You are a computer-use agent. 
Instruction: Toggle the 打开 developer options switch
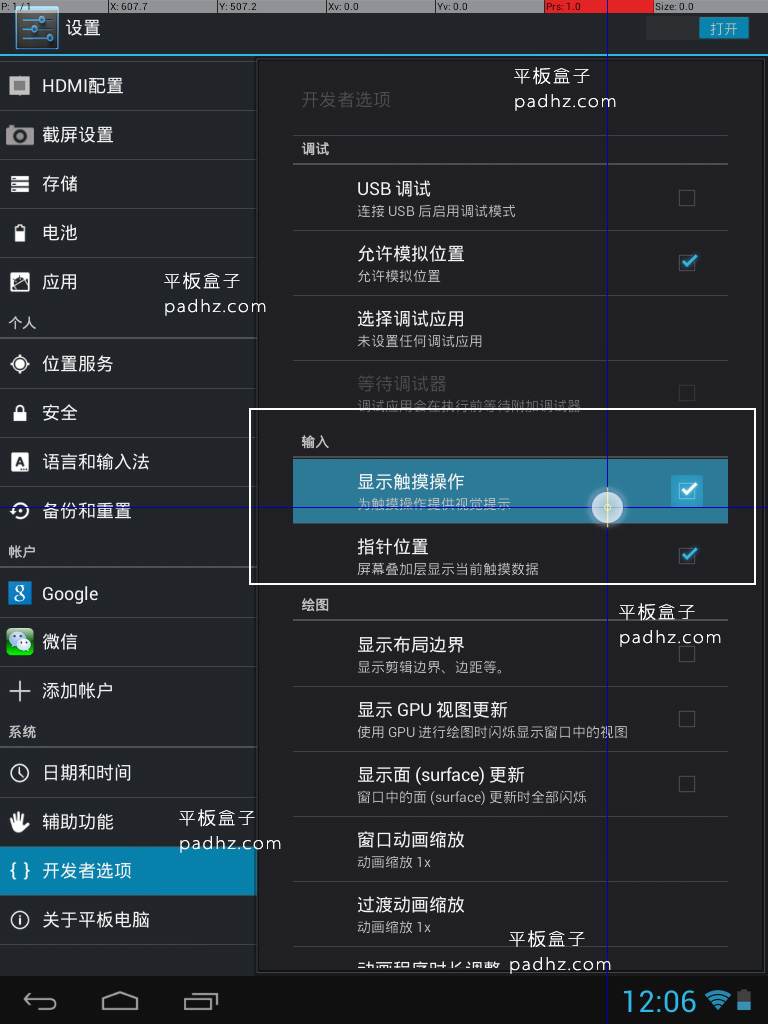[697, 29]
